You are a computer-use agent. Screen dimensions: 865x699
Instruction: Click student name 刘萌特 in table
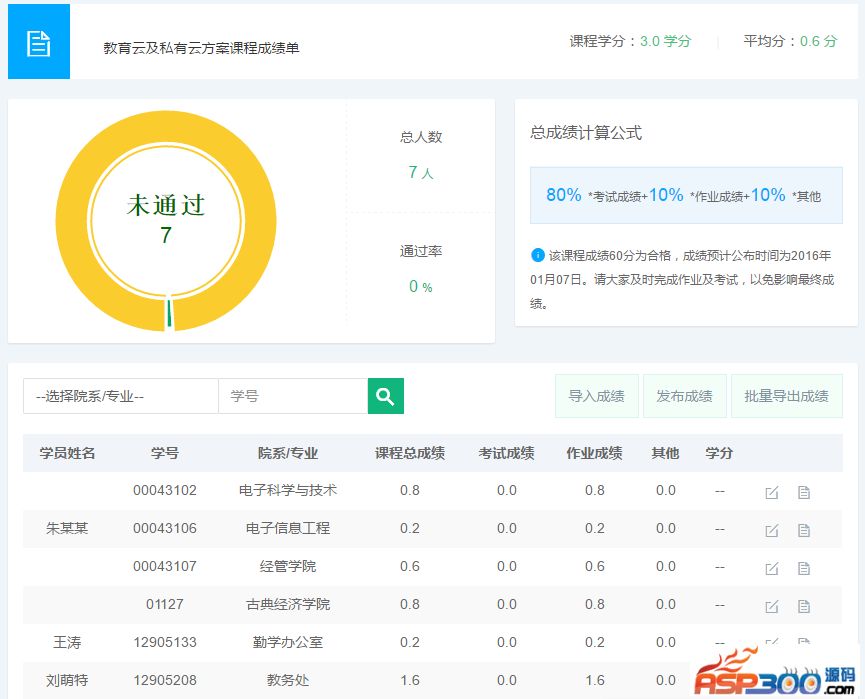67,680
